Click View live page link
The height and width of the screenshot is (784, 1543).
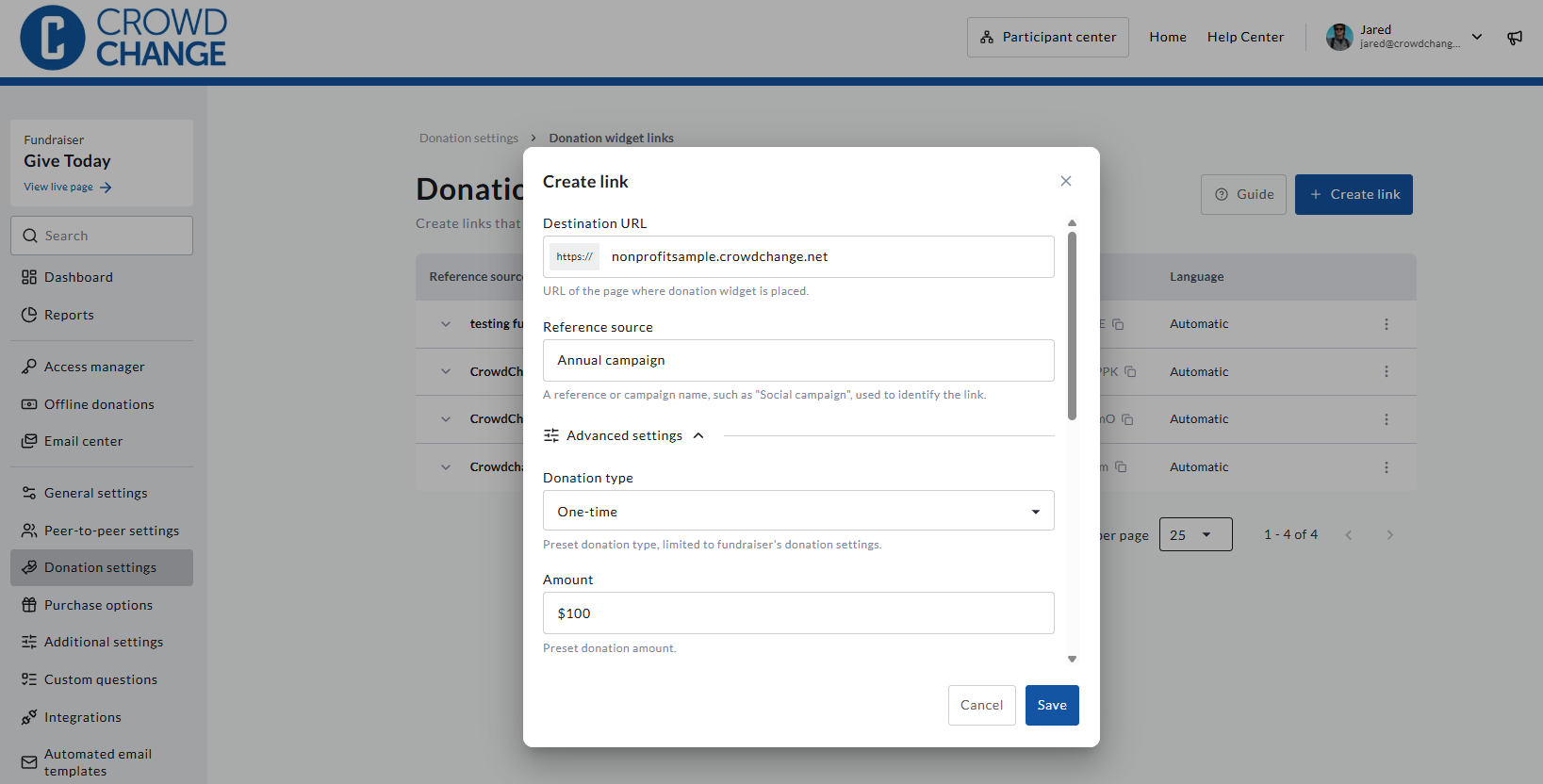(x=68, y=187)
